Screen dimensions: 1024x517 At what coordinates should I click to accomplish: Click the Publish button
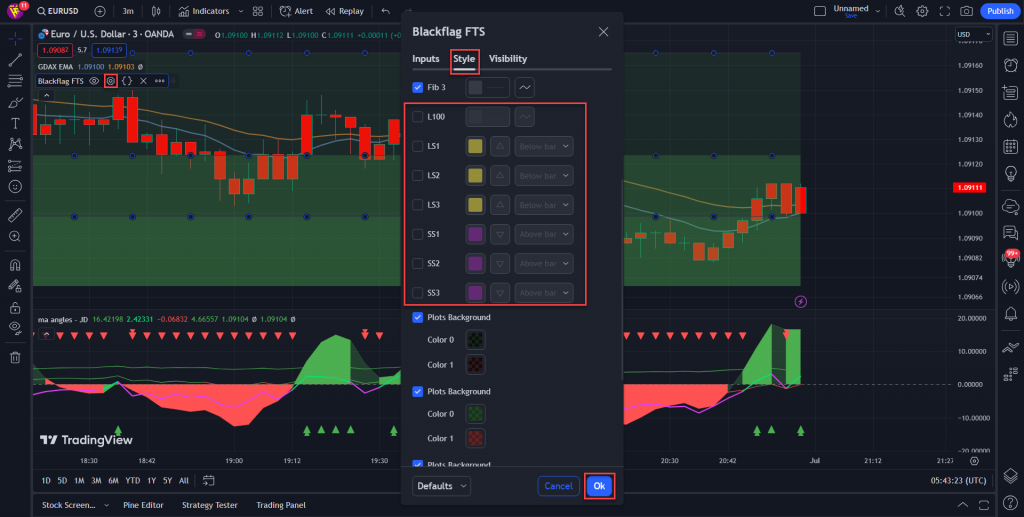(1000, 11)
